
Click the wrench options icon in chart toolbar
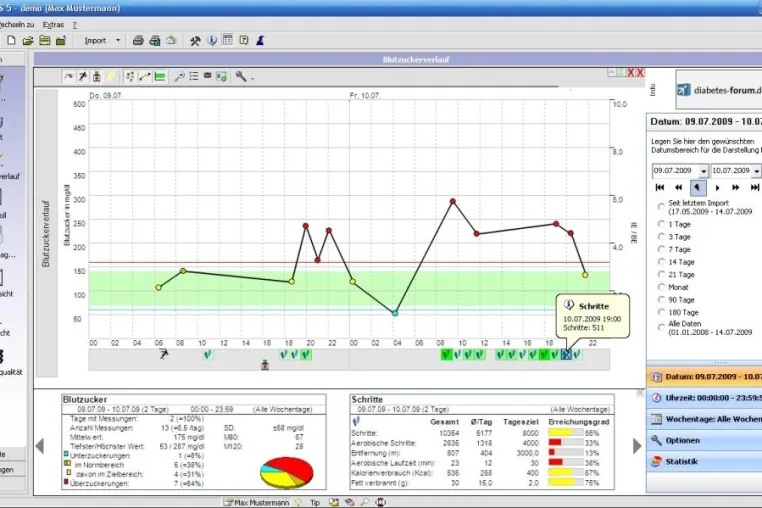pyautogui.click(x=241, y=76)
